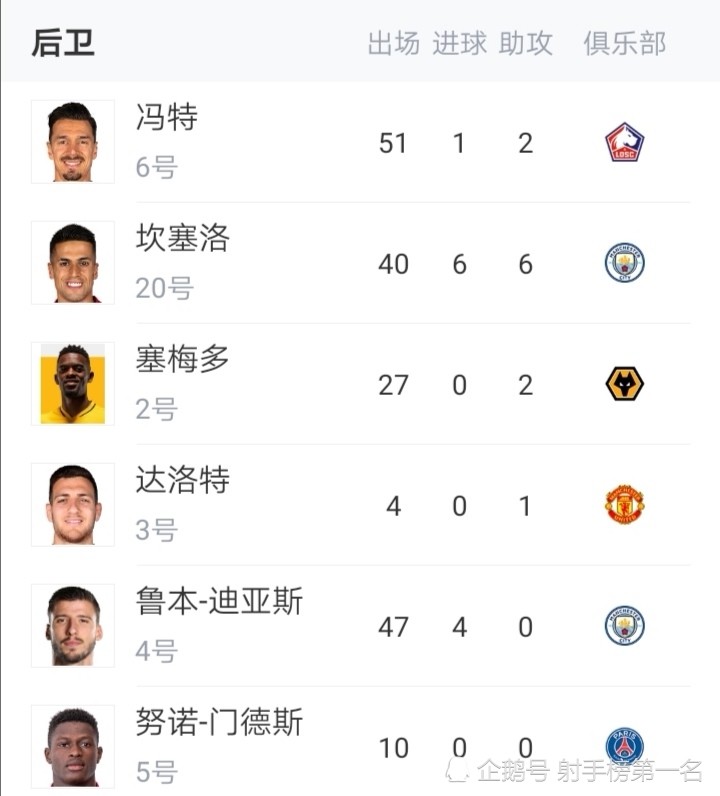The height and width of the screenshot is (796, 720).
Task: Open the Lille LOSC club crest
Action: point(625,142)
